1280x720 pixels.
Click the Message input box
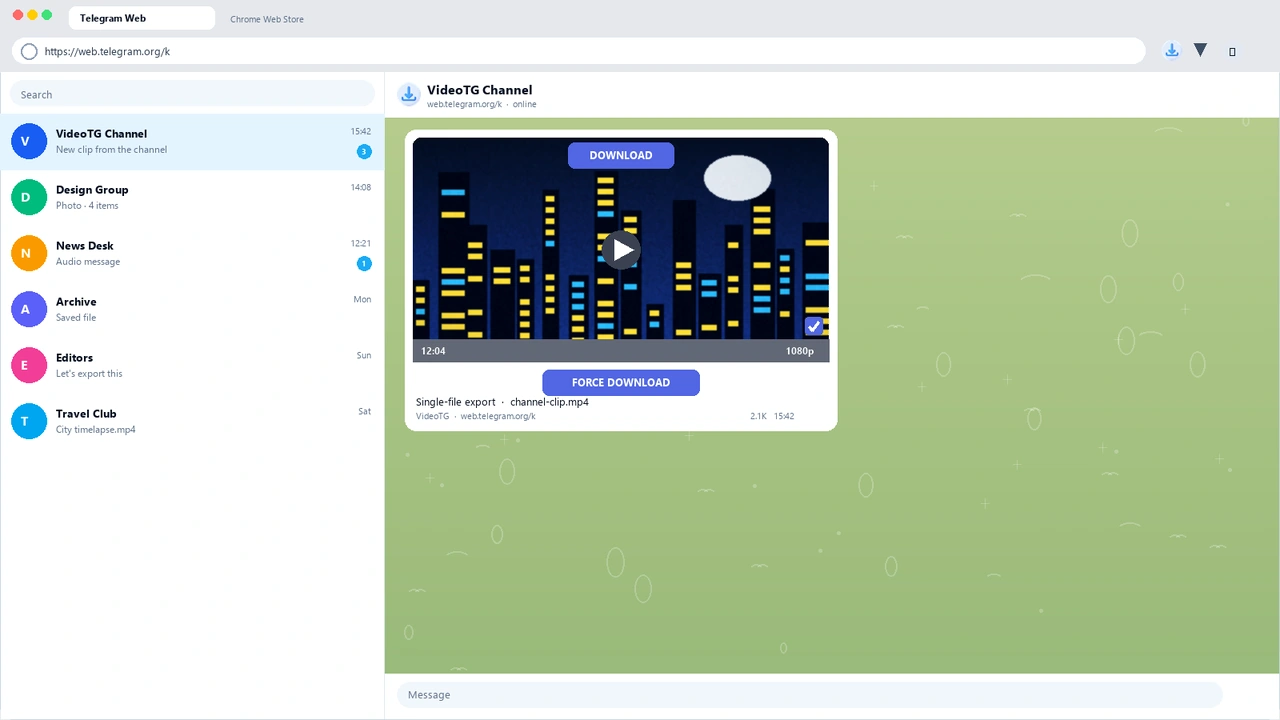[809, 695]
